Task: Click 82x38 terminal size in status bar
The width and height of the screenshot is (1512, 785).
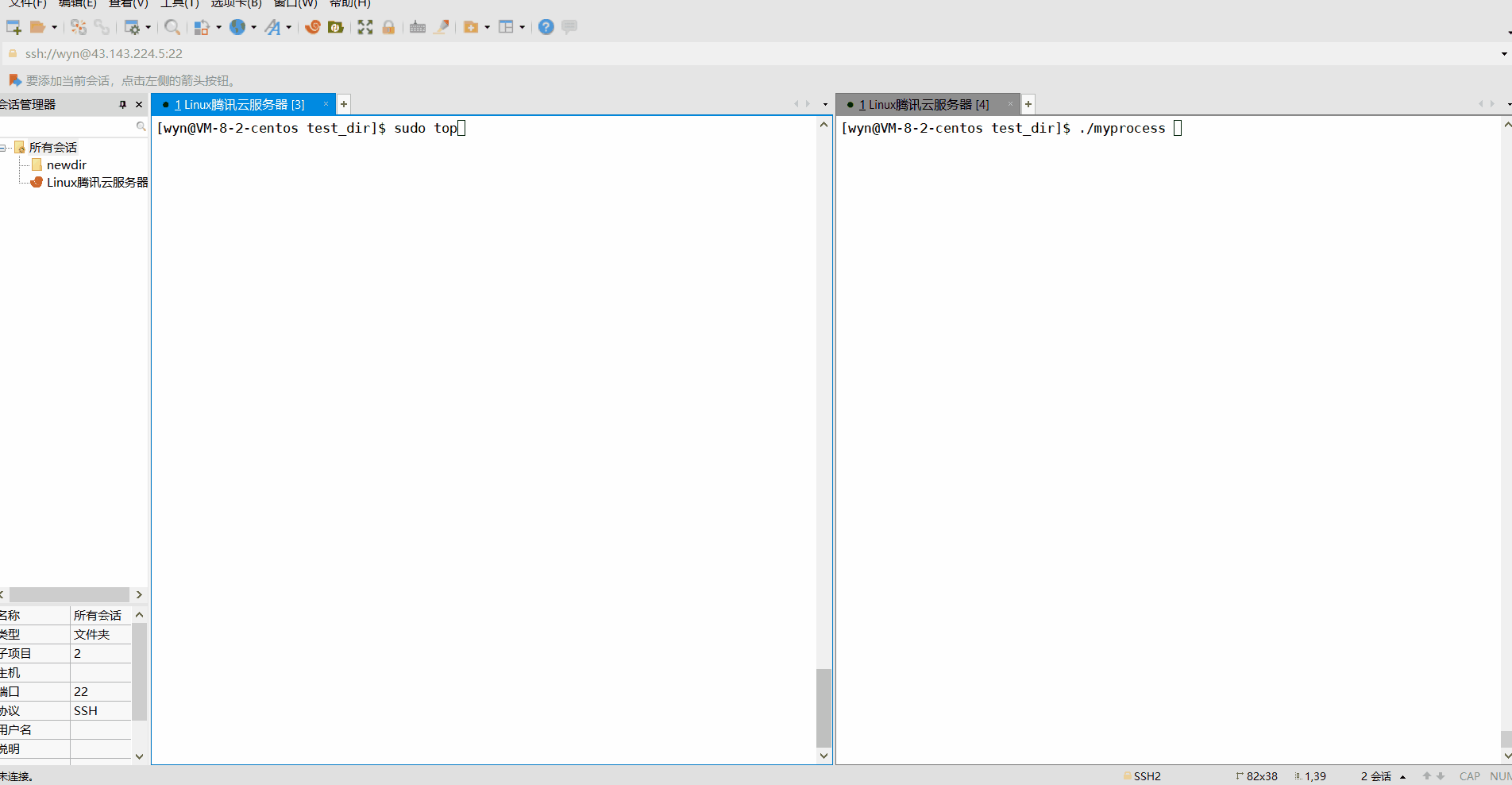Action: coord(1257,776)
